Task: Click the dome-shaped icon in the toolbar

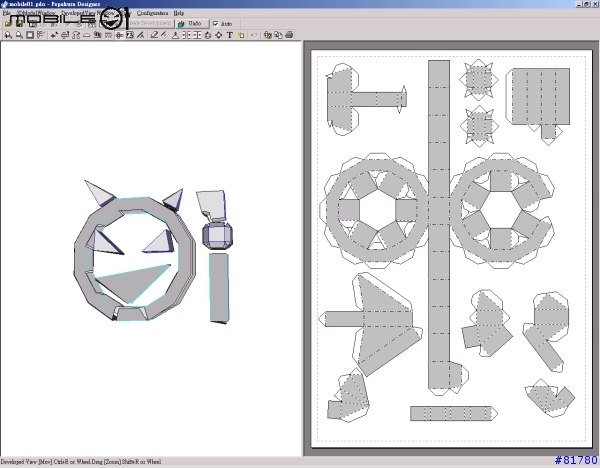Action: [86, 35]
